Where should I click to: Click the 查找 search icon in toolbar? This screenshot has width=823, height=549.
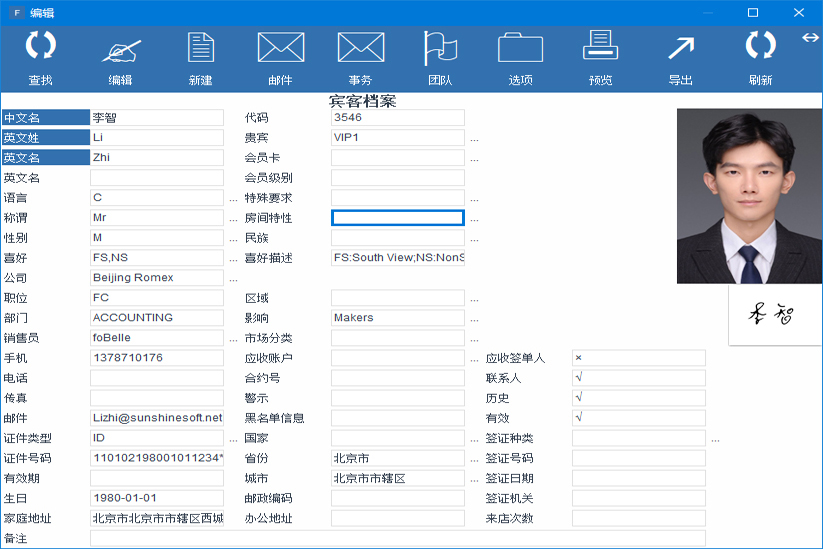[x=40, y=48]
